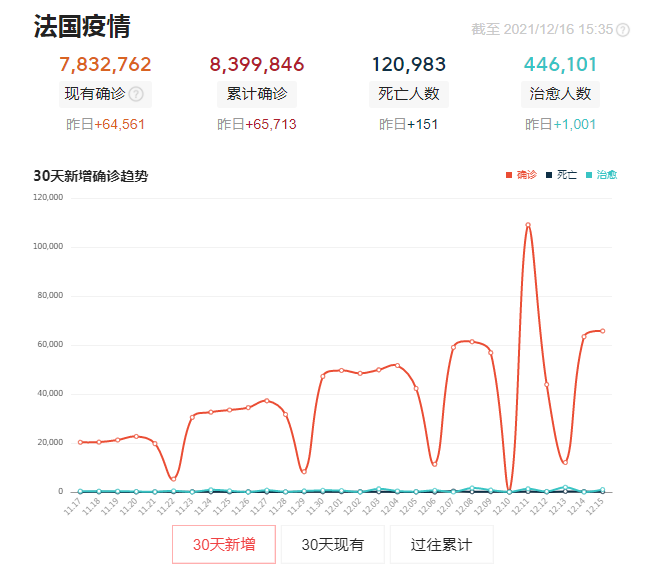Viewport: 647px width, 576px height.
Task: Click the 12.15 last red data point
Action: tap(602, 331)
